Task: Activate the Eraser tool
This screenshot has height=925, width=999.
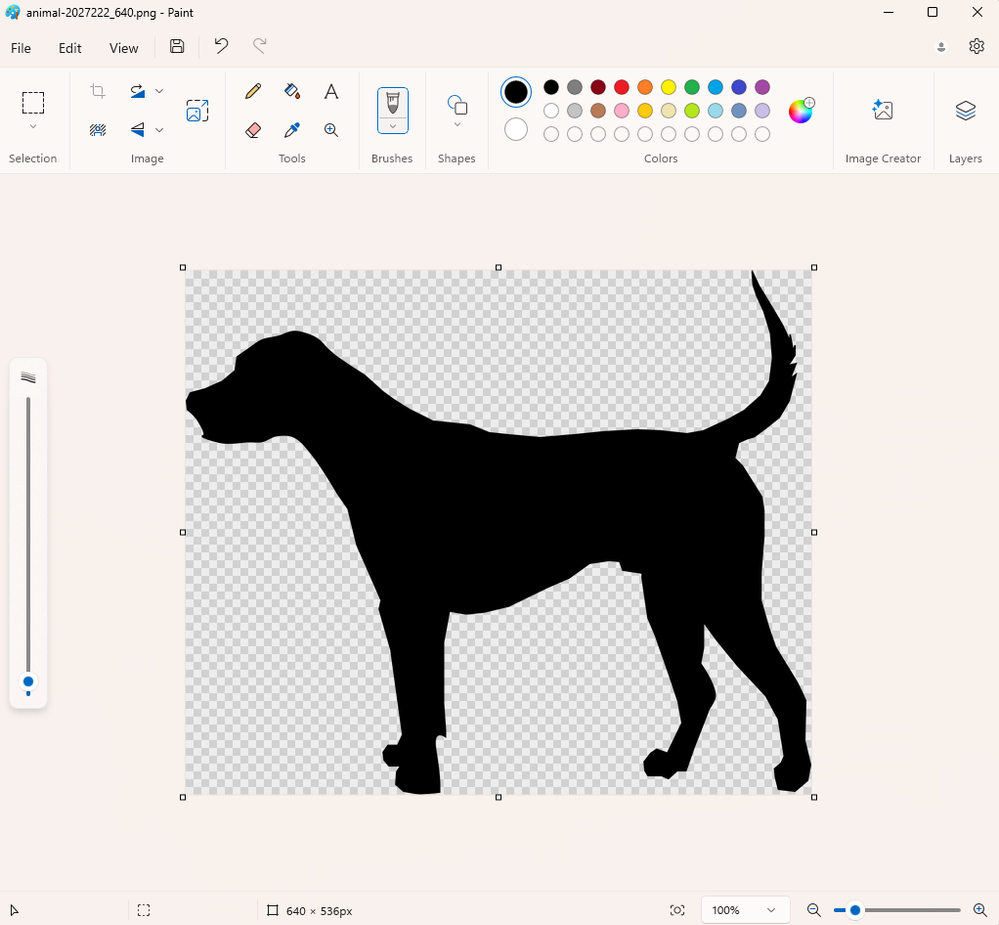Action: click(253, 130)
